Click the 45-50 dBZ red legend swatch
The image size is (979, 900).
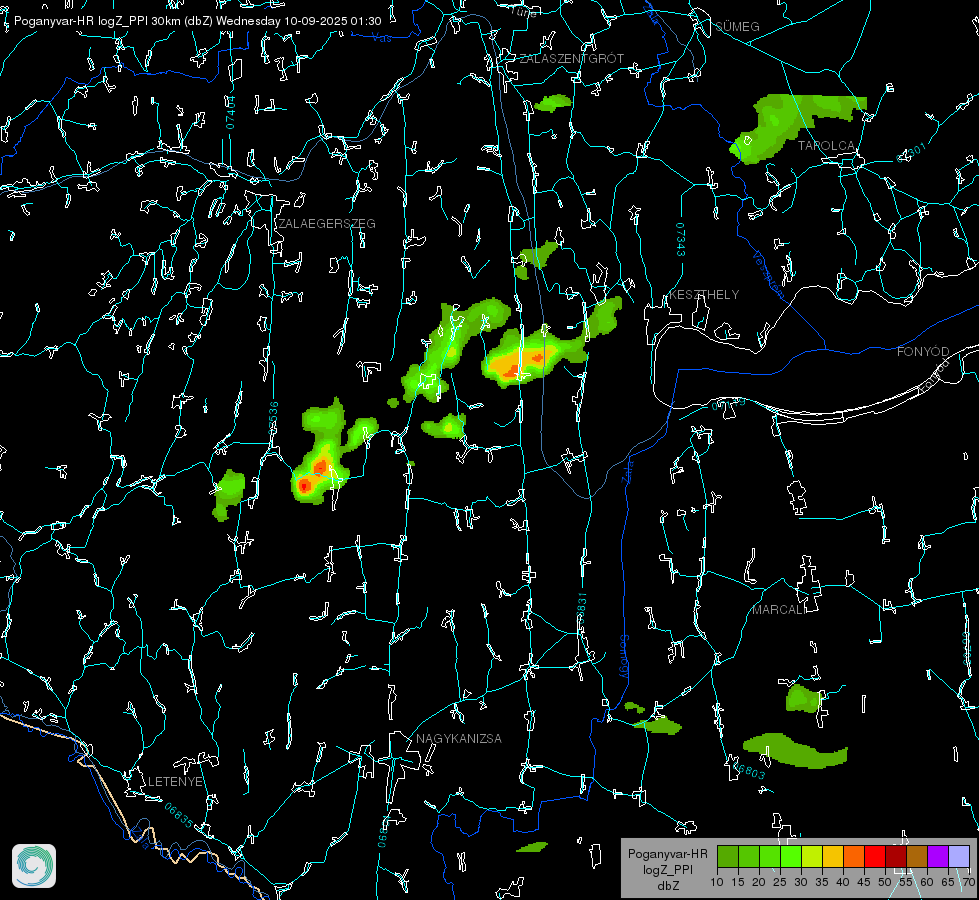click(875, 857)
